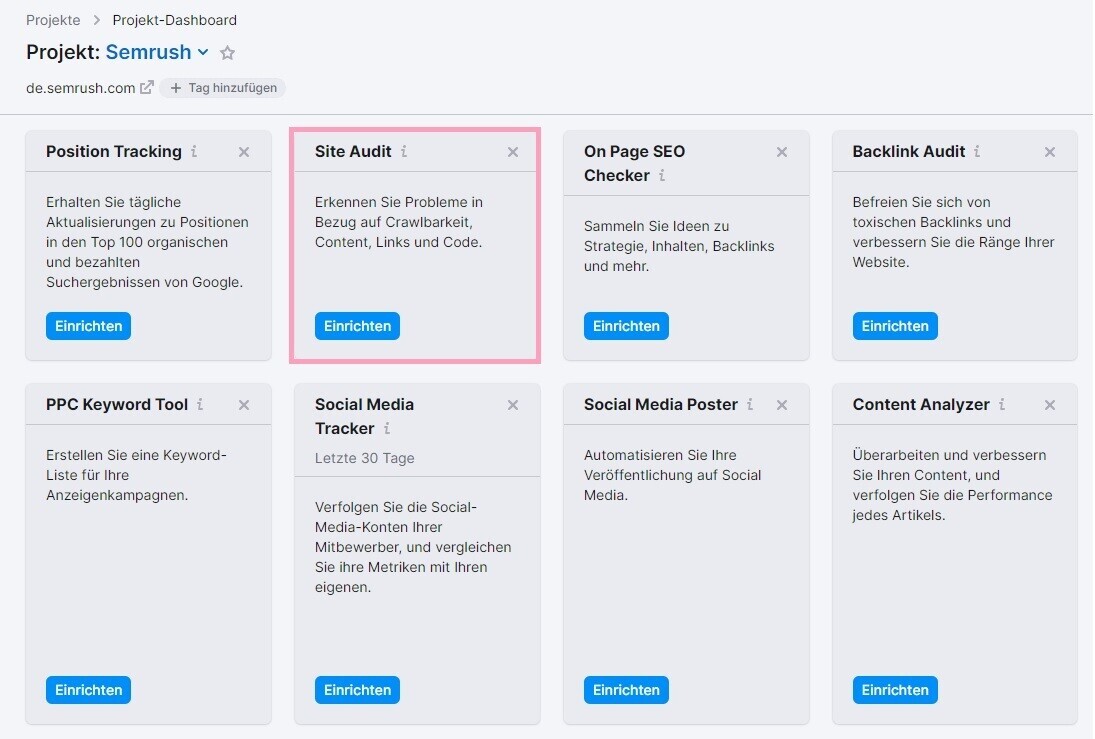This screenshot has height=739, width=1095.
Task: Dismiss the Position Tracking card
Action: [243, 152]
